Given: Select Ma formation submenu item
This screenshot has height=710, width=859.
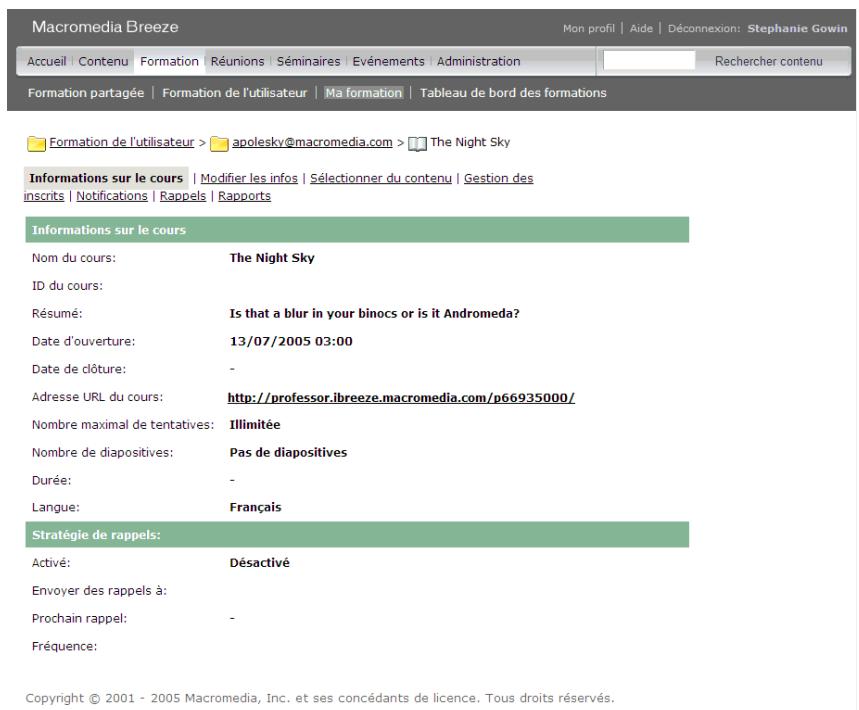Looking at the screenshot, I should point(364,93).
